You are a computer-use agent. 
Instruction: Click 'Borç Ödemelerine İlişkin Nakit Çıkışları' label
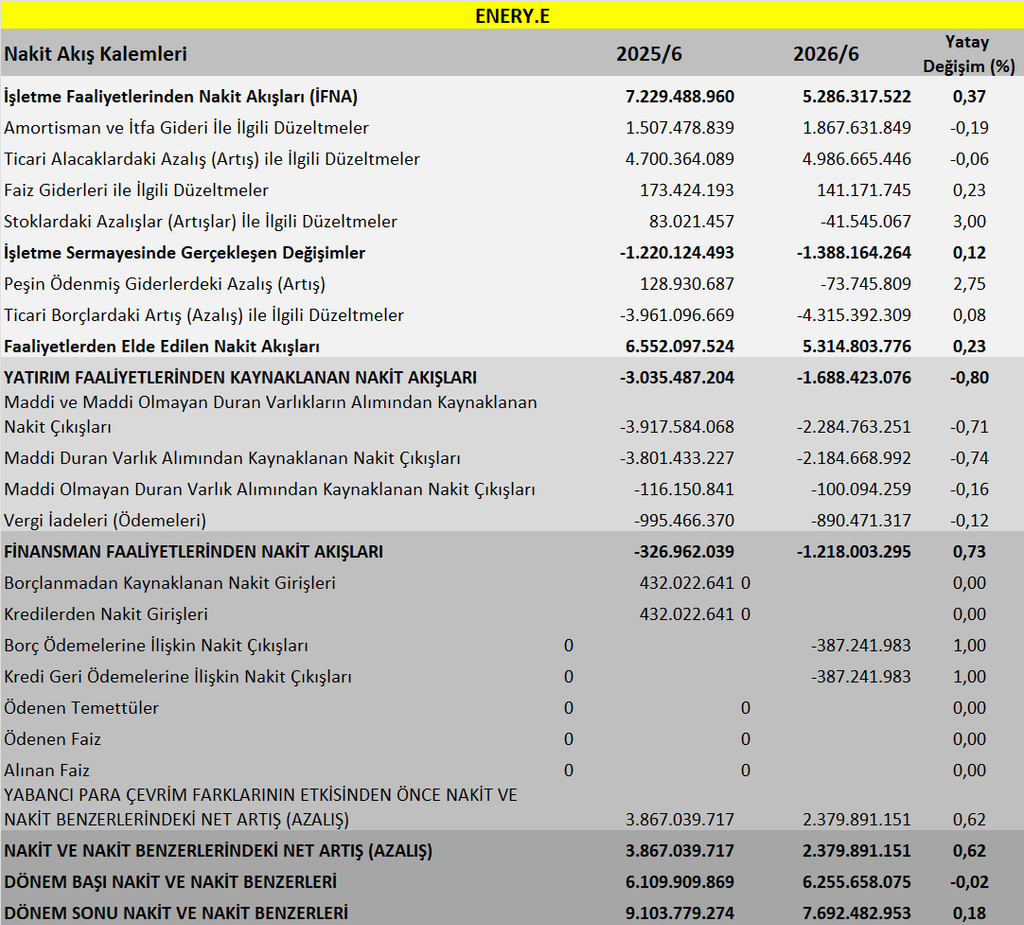pos(156,646)
